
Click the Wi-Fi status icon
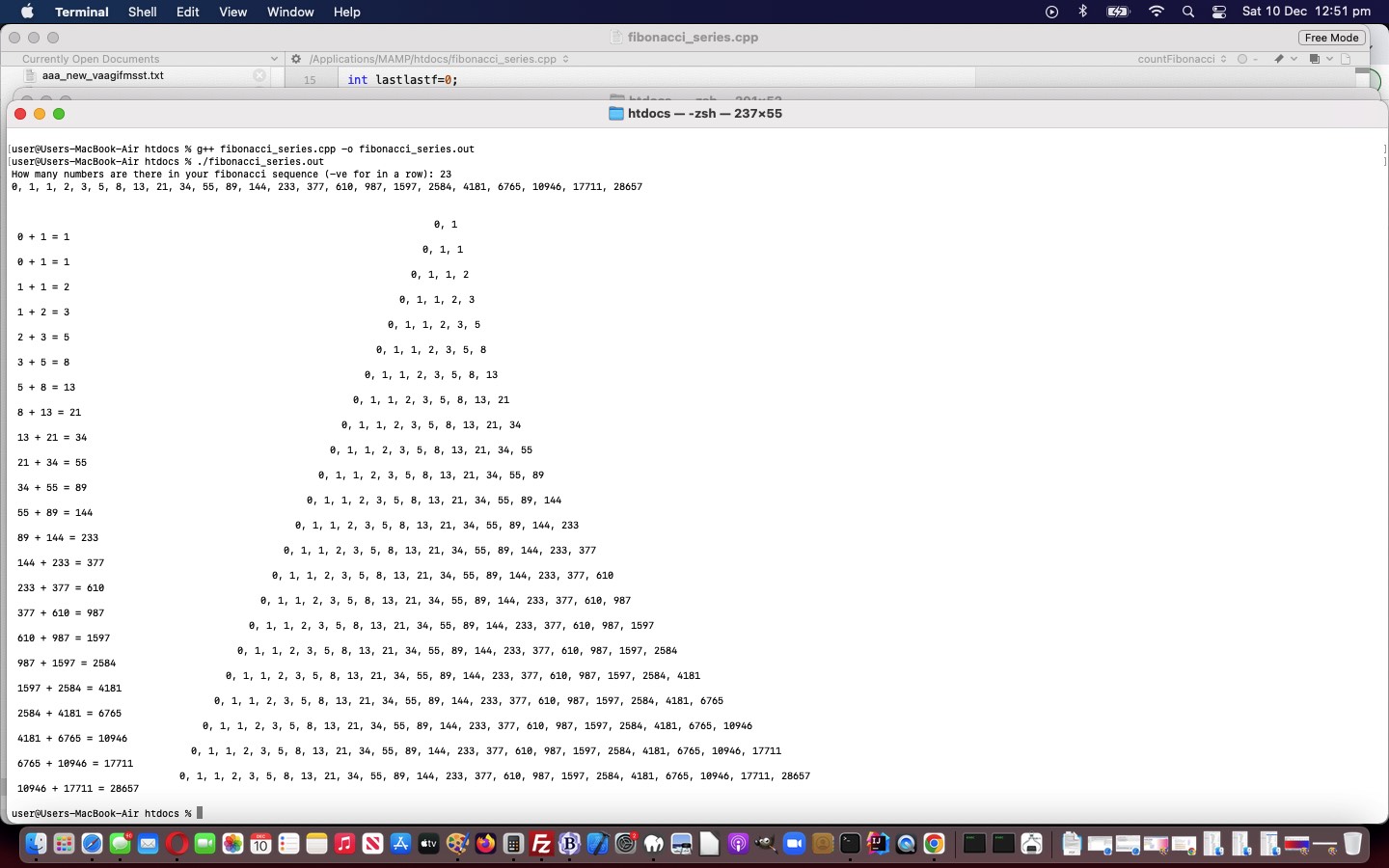pyautogui.click(x=1156, y=12)
